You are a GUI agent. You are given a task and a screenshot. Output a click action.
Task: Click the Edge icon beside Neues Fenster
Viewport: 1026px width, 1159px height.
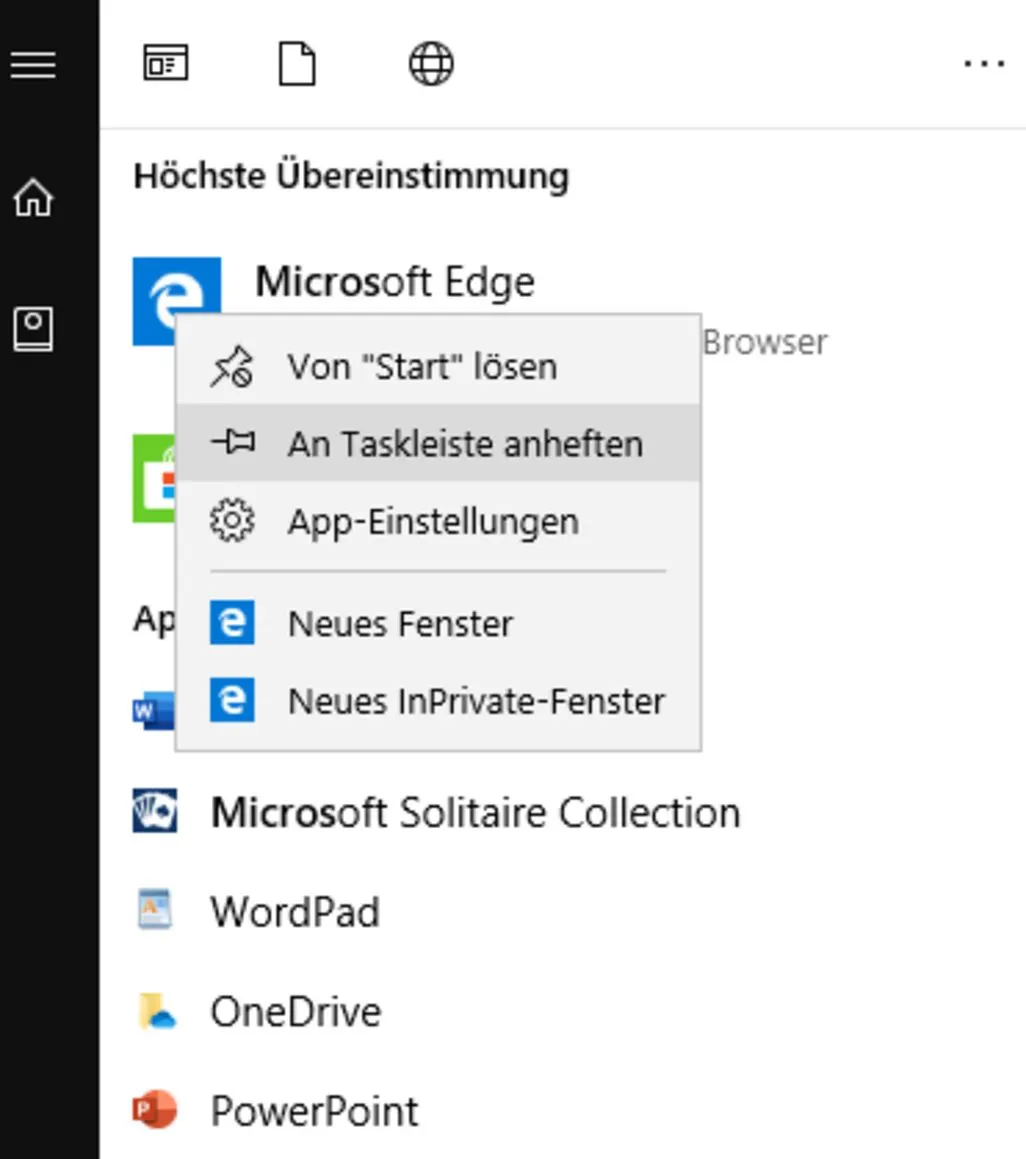click(232, 622)
